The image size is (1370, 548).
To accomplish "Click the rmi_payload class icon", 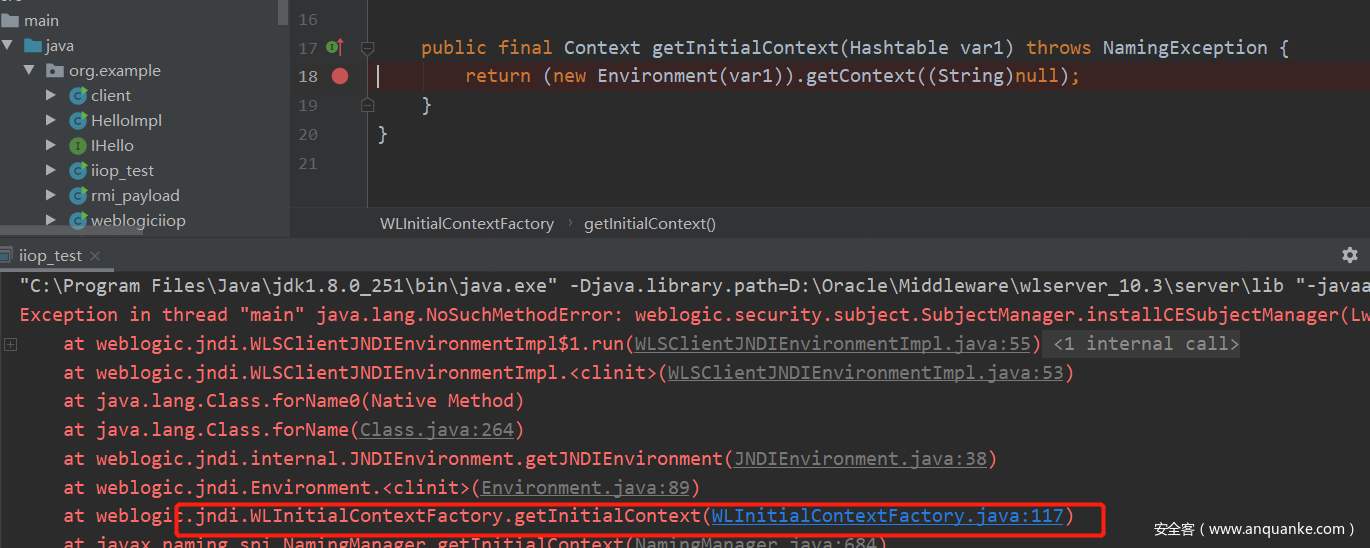I will click(78, 196).
